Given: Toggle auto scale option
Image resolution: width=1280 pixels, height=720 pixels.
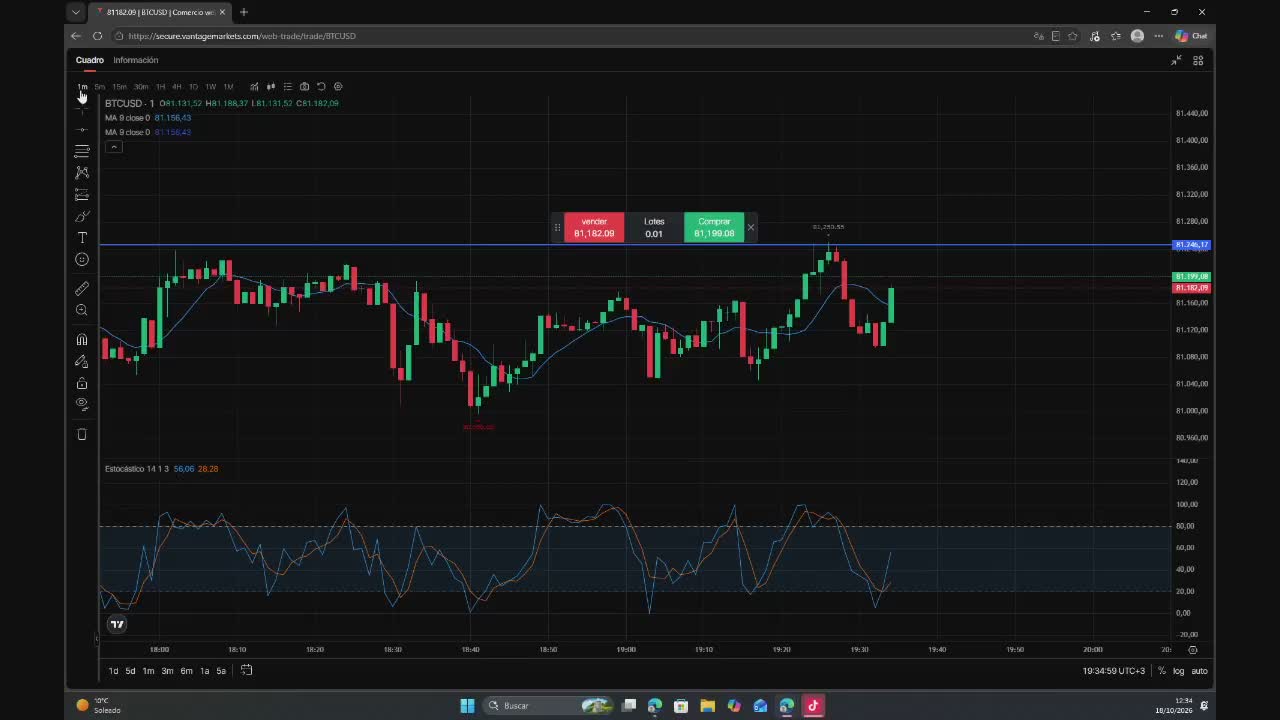Looking at the screenshot, I should click(x=1199, y=671).
